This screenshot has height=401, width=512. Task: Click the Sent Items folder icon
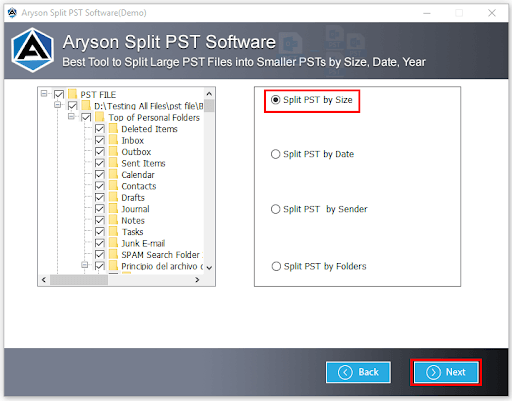(x=114, y=163)
